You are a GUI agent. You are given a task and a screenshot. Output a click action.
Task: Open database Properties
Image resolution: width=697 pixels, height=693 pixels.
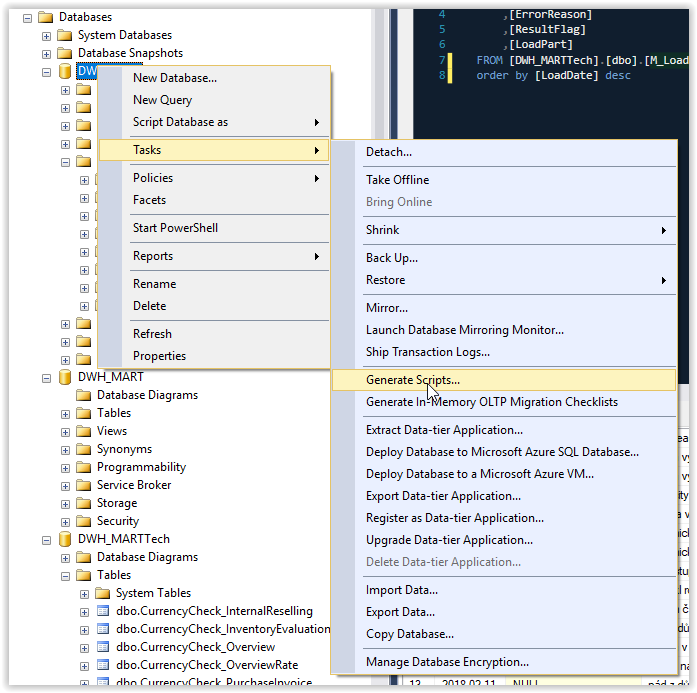[214, 356]
